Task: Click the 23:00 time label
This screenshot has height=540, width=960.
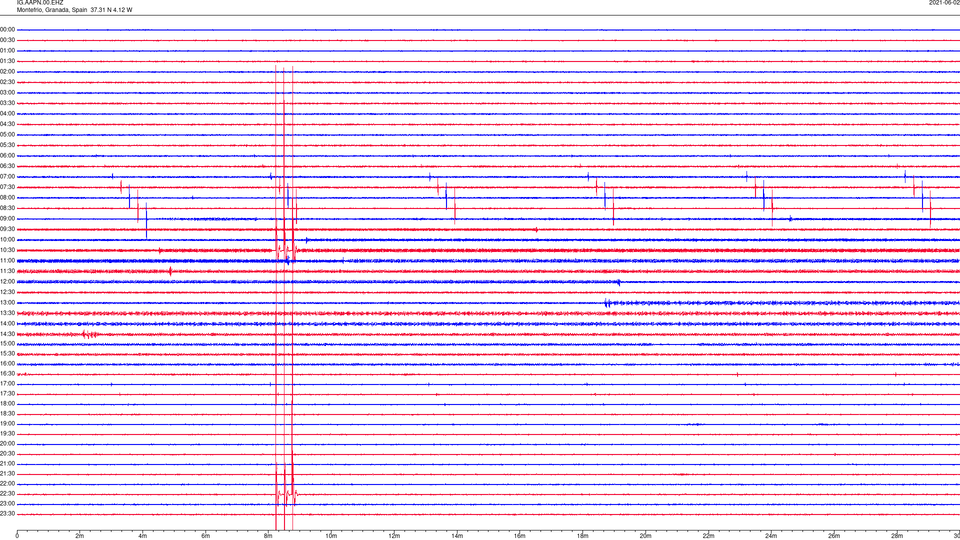Action: click(x=7, y=504)
